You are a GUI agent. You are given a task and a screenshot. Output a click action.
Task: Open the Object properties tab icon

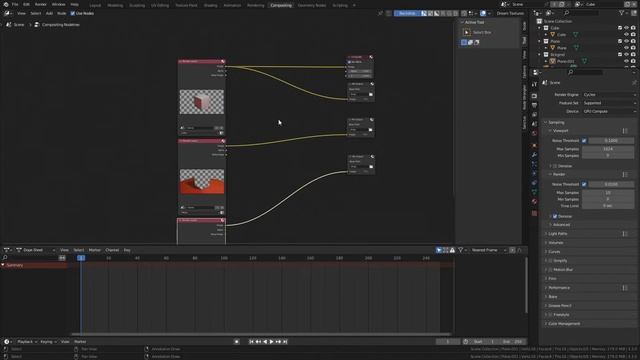[534, 145]
